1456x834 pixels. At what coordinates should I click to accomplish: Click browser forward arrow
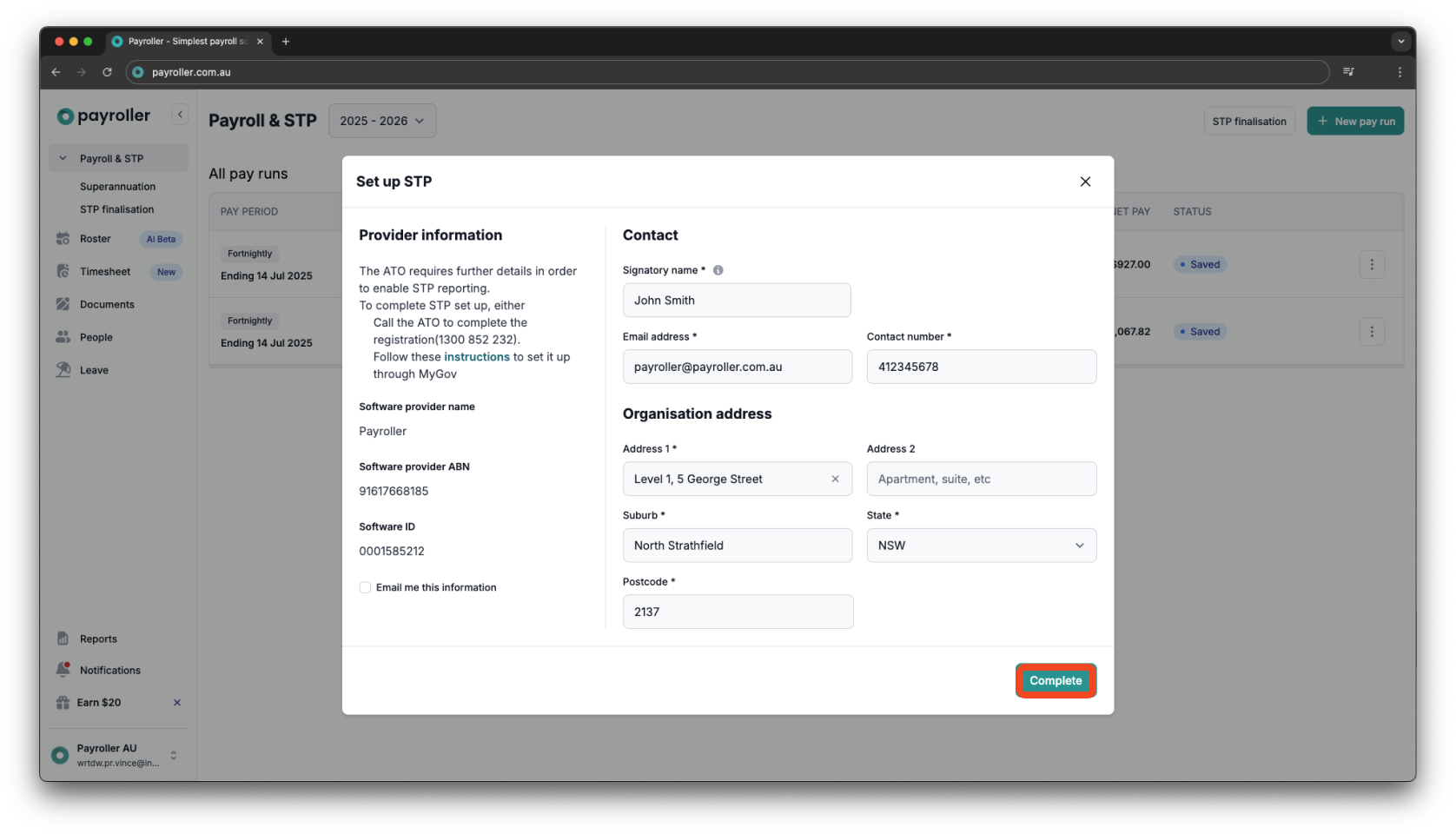coord(82,72)
